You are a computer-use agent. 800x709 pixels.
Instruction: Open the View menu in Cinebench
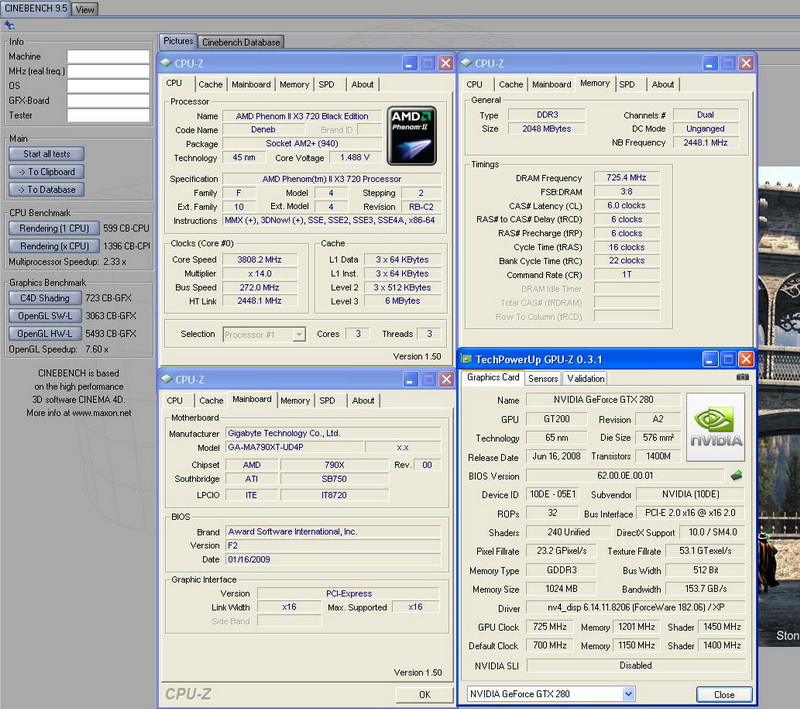(x=85, y=9)
